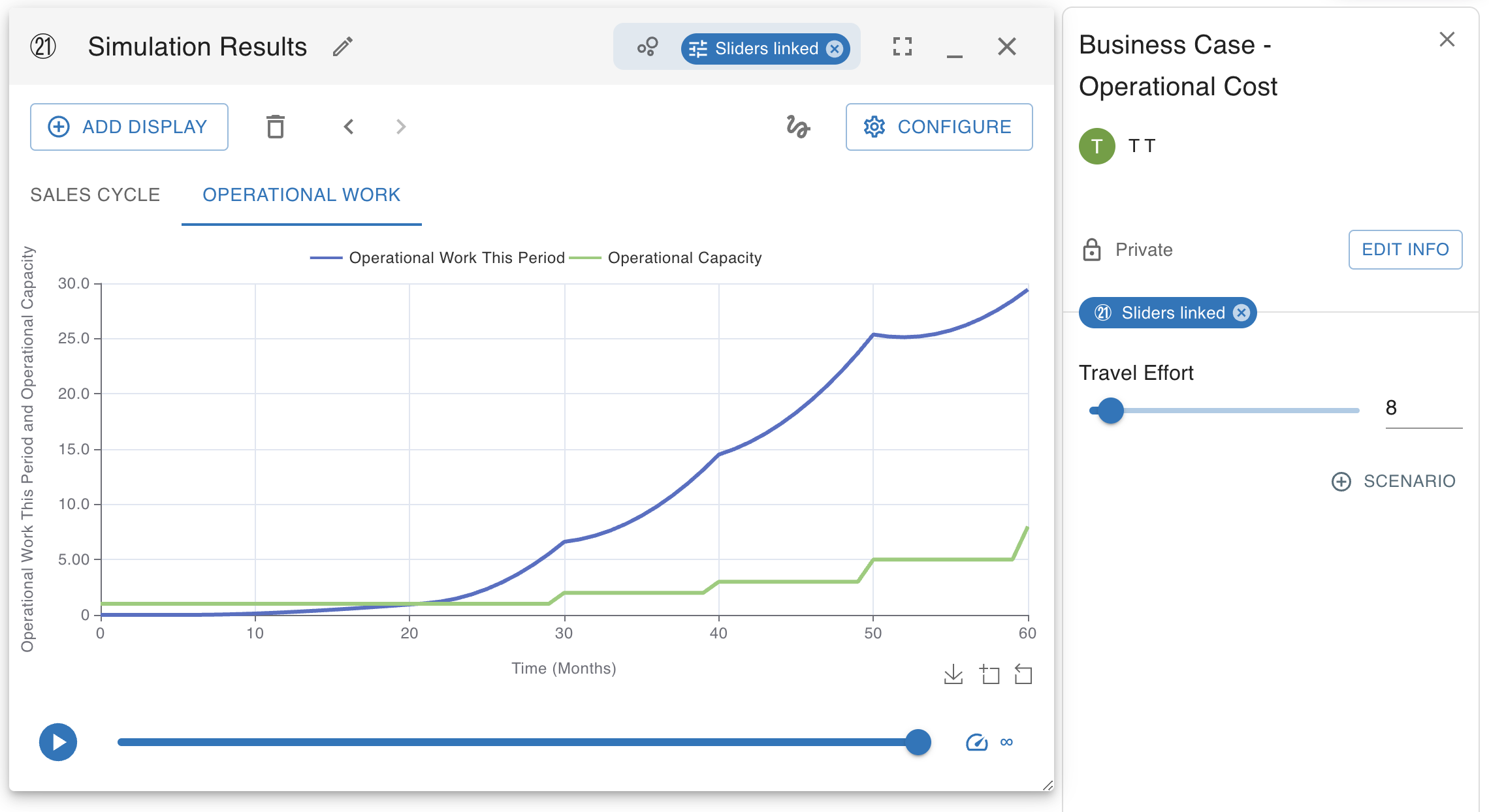Click the chart zoom select icon
Viewport: 1489px width, 812px height.
tap(989, 674)
